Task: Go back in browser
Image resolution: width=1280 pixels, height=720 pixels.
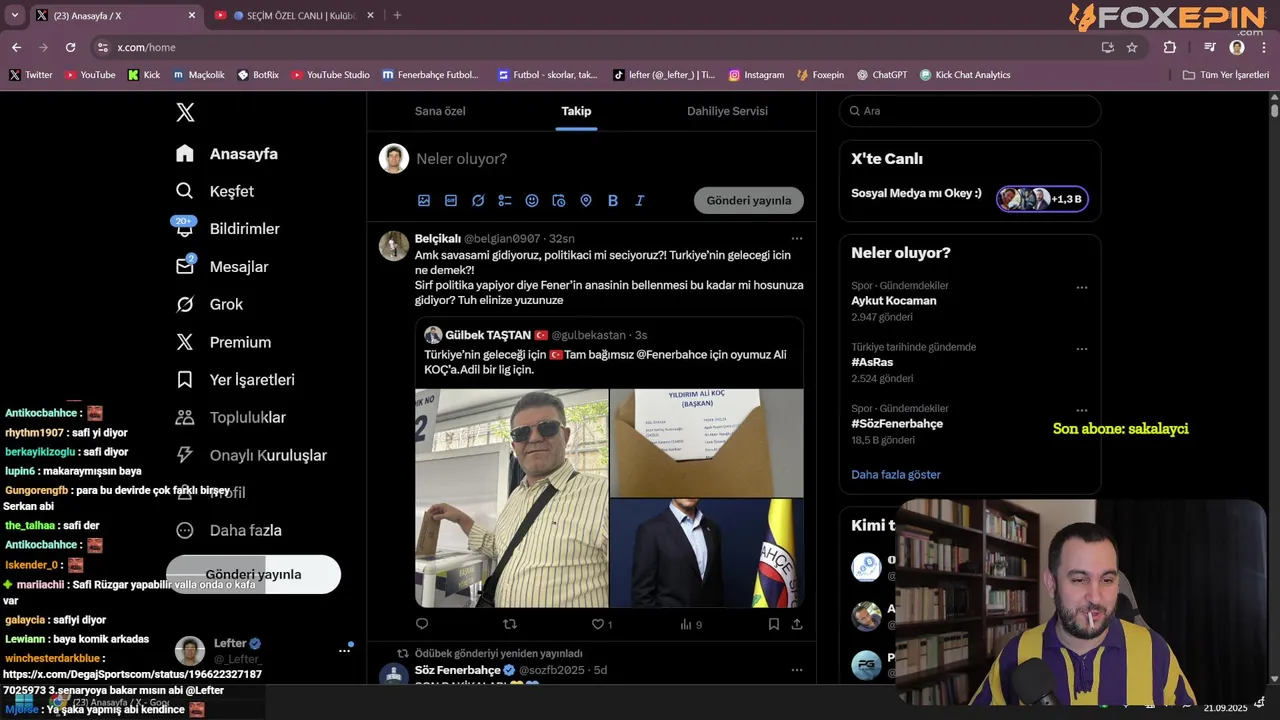Action: point(16,47)
